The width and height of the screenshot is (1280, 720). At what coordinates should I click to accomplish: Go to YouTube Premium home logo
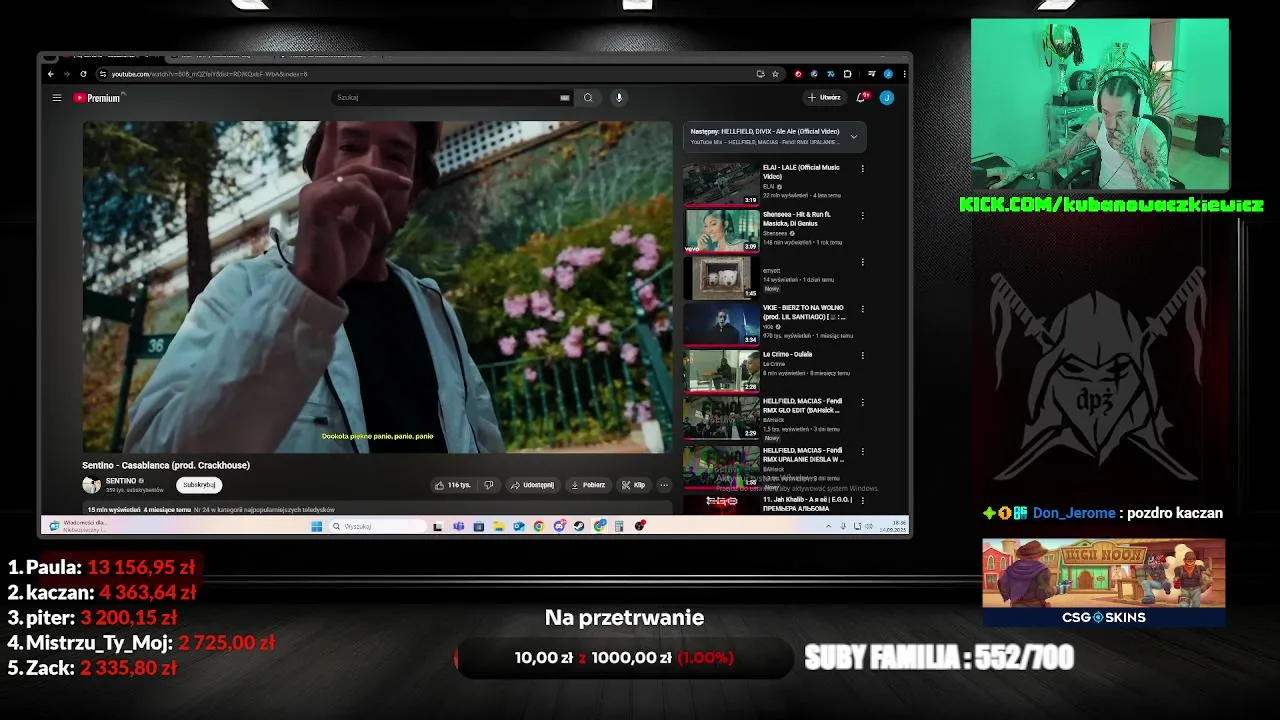[x=97, y=98]
